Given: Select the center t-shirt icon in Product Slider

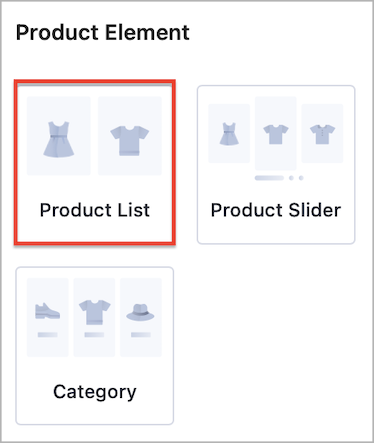Looking at the screenshot, I should coord(276,134).
